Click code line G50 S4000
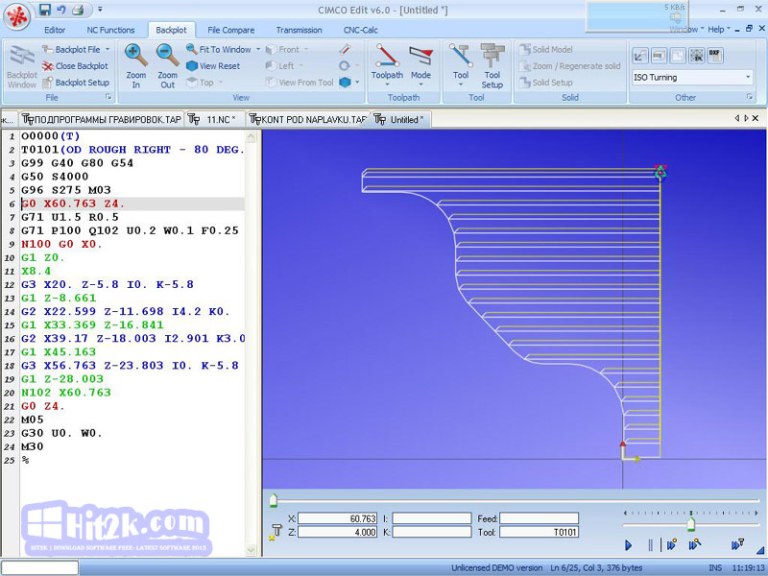768x576 pixels. [x=55, y=176]
